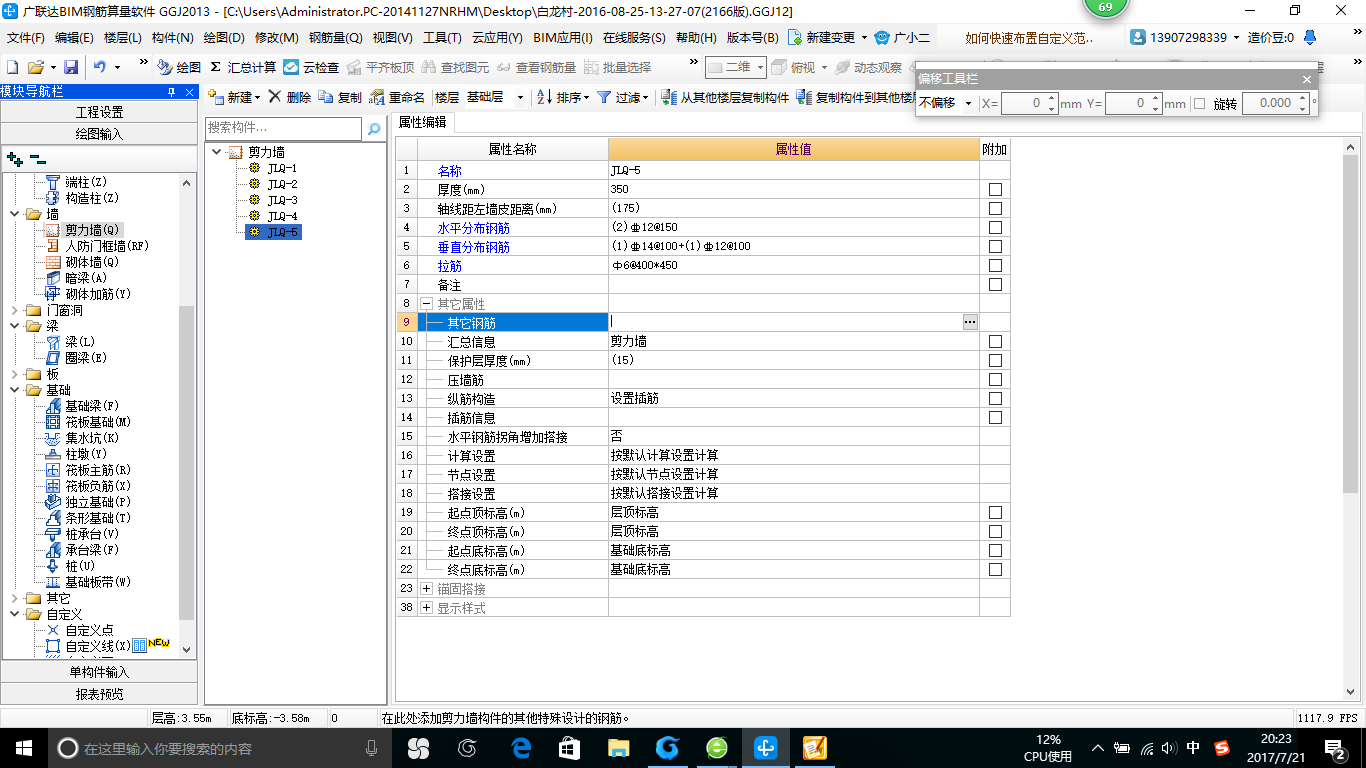Click the X offset value field

tap(1024, 103)
